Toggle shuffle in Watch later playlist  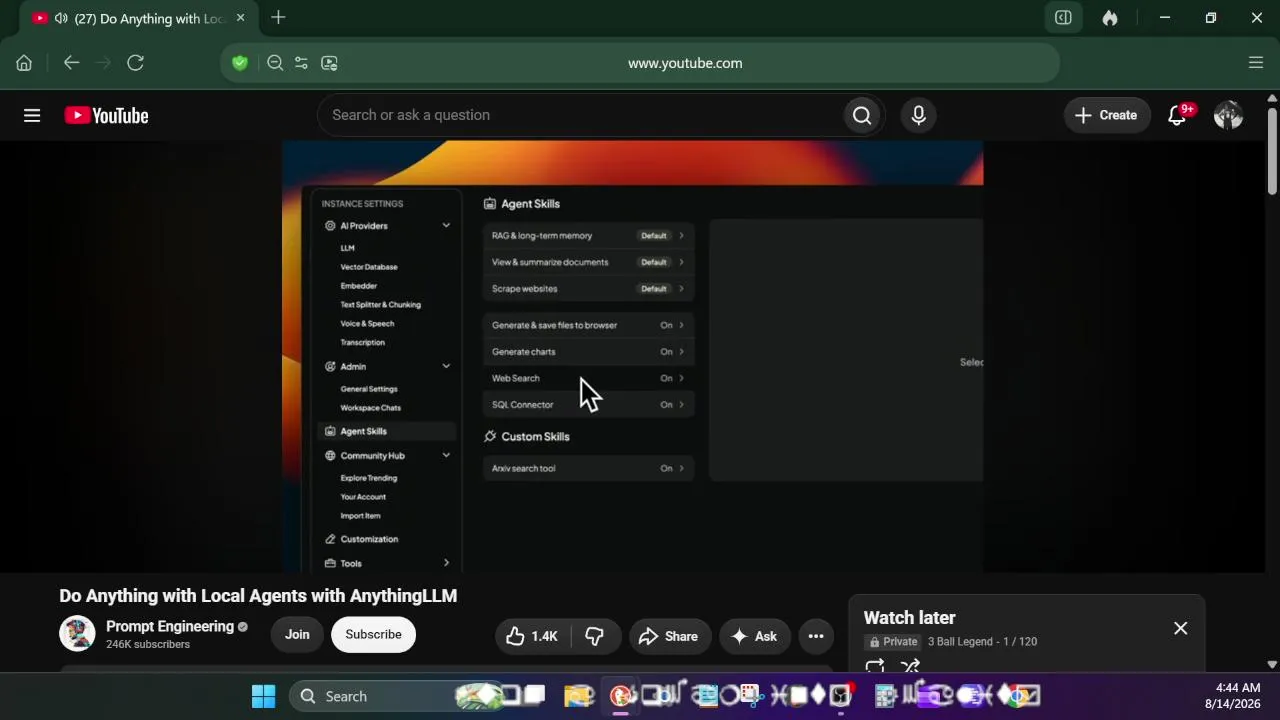910,666
